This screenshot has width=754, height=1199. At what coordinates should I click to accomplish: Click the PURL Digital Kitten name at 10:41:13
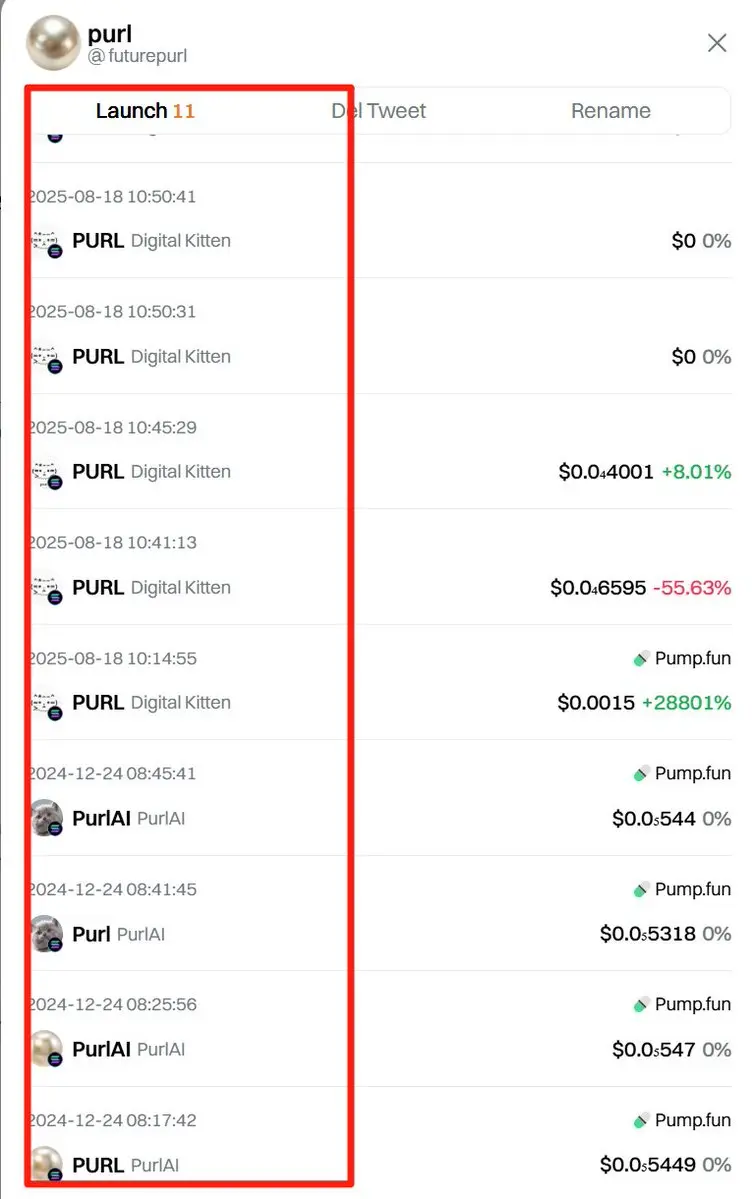tap(151, 587)
